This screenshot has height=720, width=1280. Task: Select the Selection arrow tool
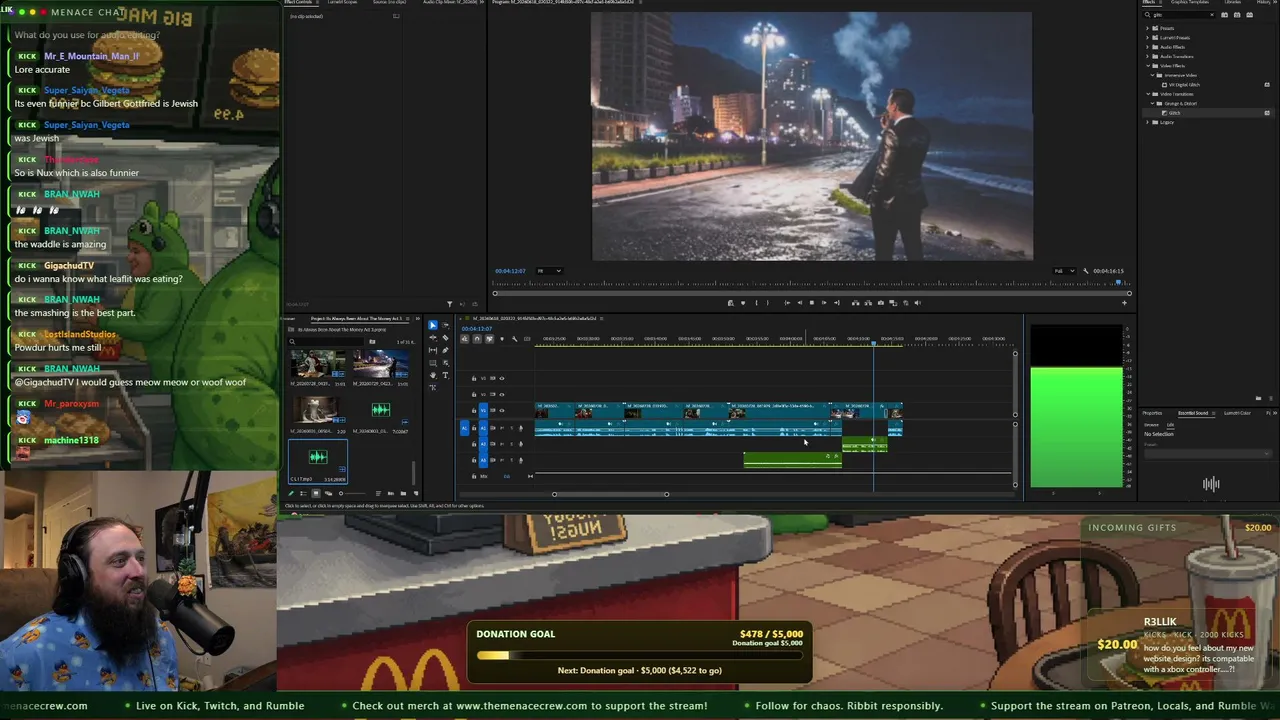(x=433, y=325)
